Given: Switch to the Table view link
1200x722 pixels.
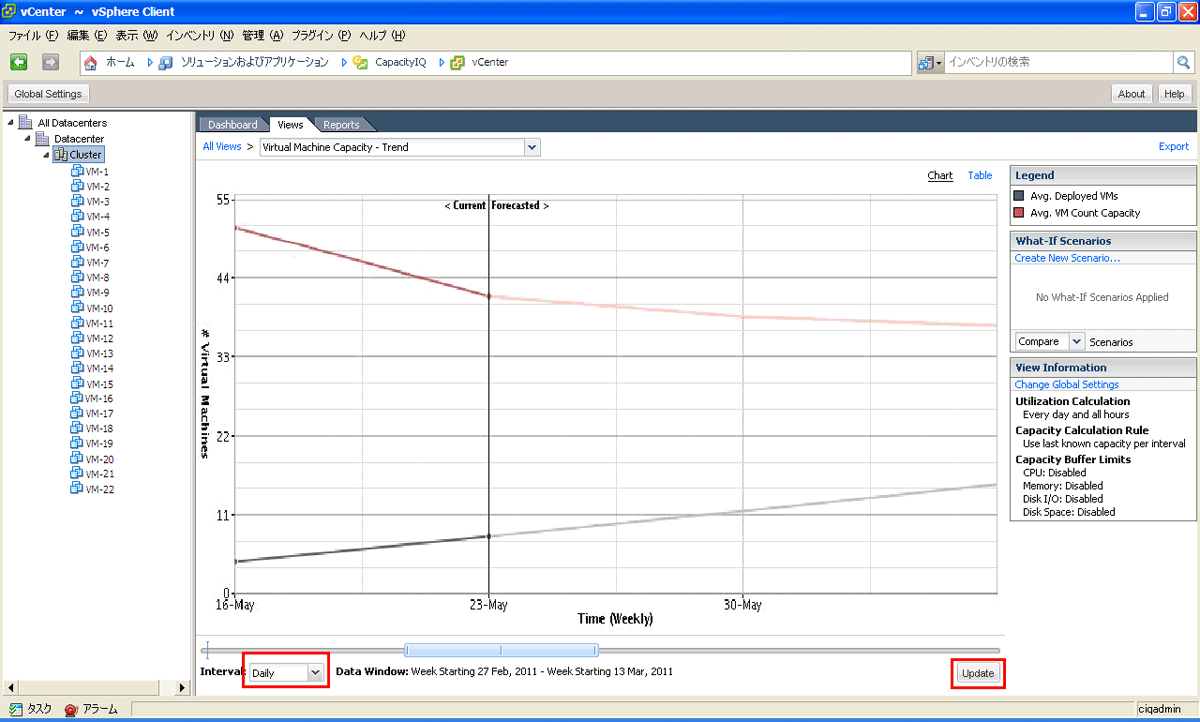Looking at the screenshot, I should click(x=980, y=175).
